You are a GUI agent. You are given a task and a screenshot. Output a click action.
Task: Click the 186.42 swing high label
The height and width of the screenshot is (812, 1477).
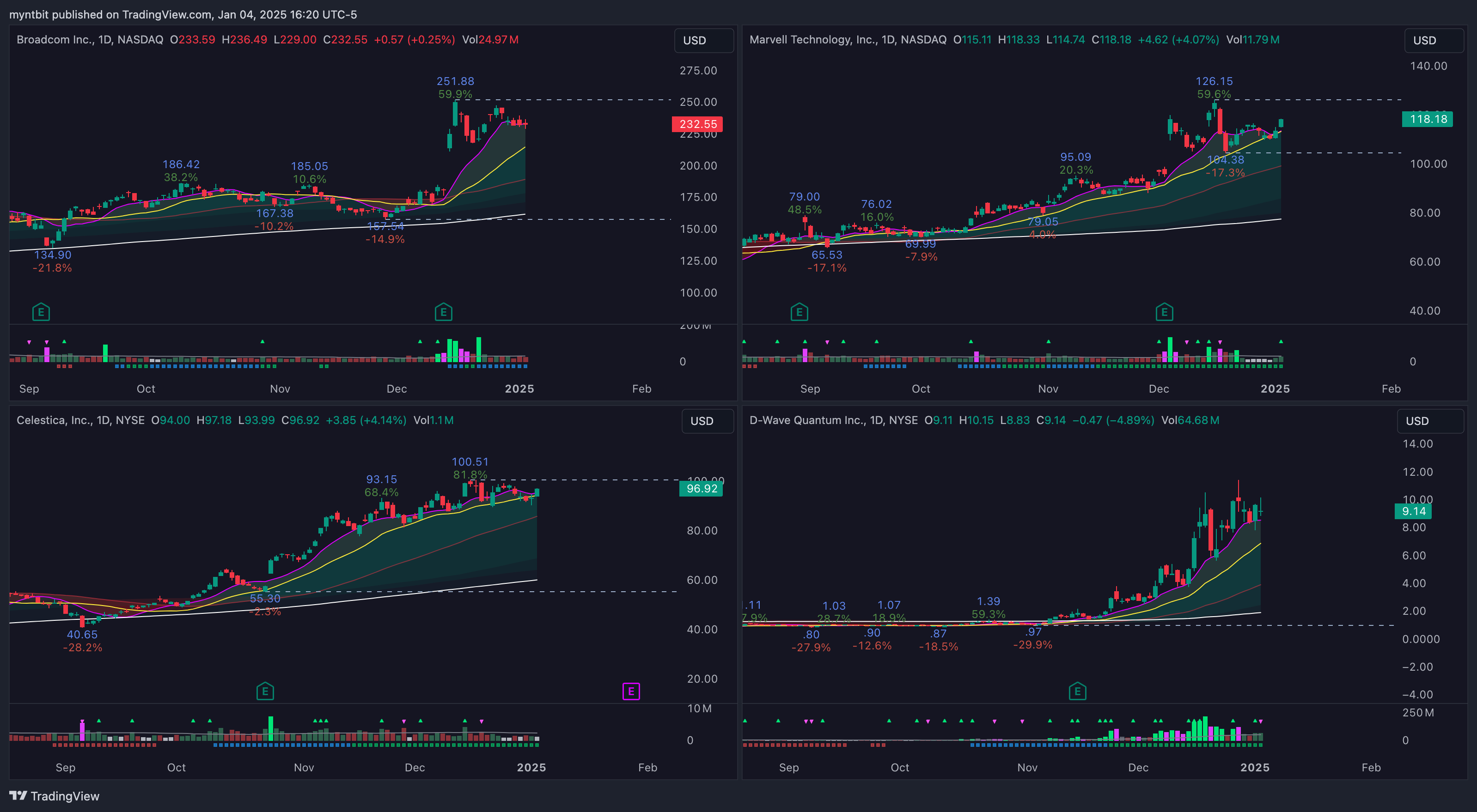click(181, 164)
